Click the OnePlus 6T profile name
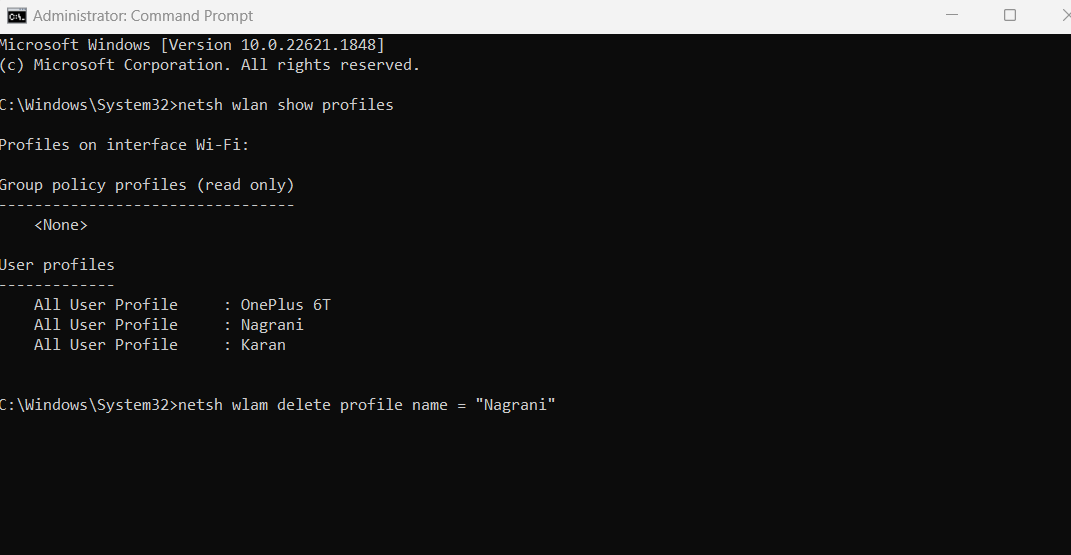Image resolution: width=1071 pixels, height=555 pixels. (x=285, y=305)
